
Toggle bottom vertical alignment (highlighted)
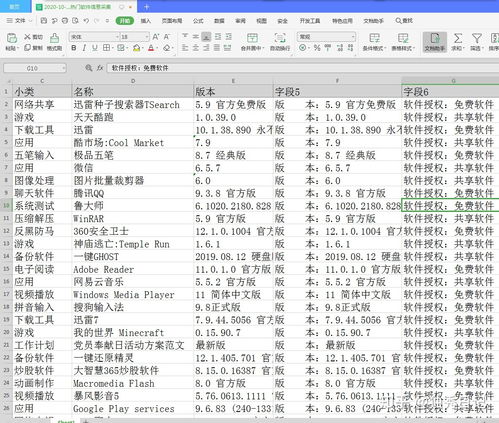click(206, 36)
